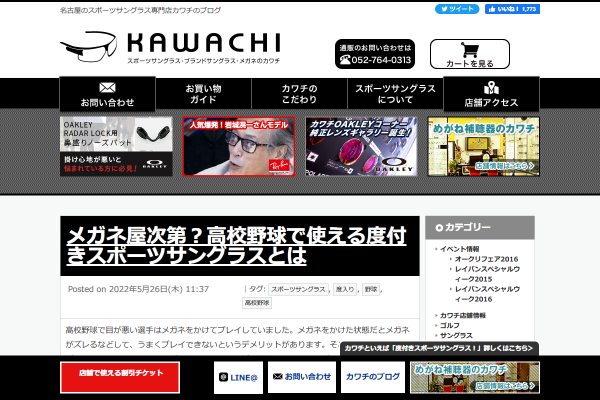600x400 pixels.
Task: Open LINE@ footer button
Action: coord(238,377)
